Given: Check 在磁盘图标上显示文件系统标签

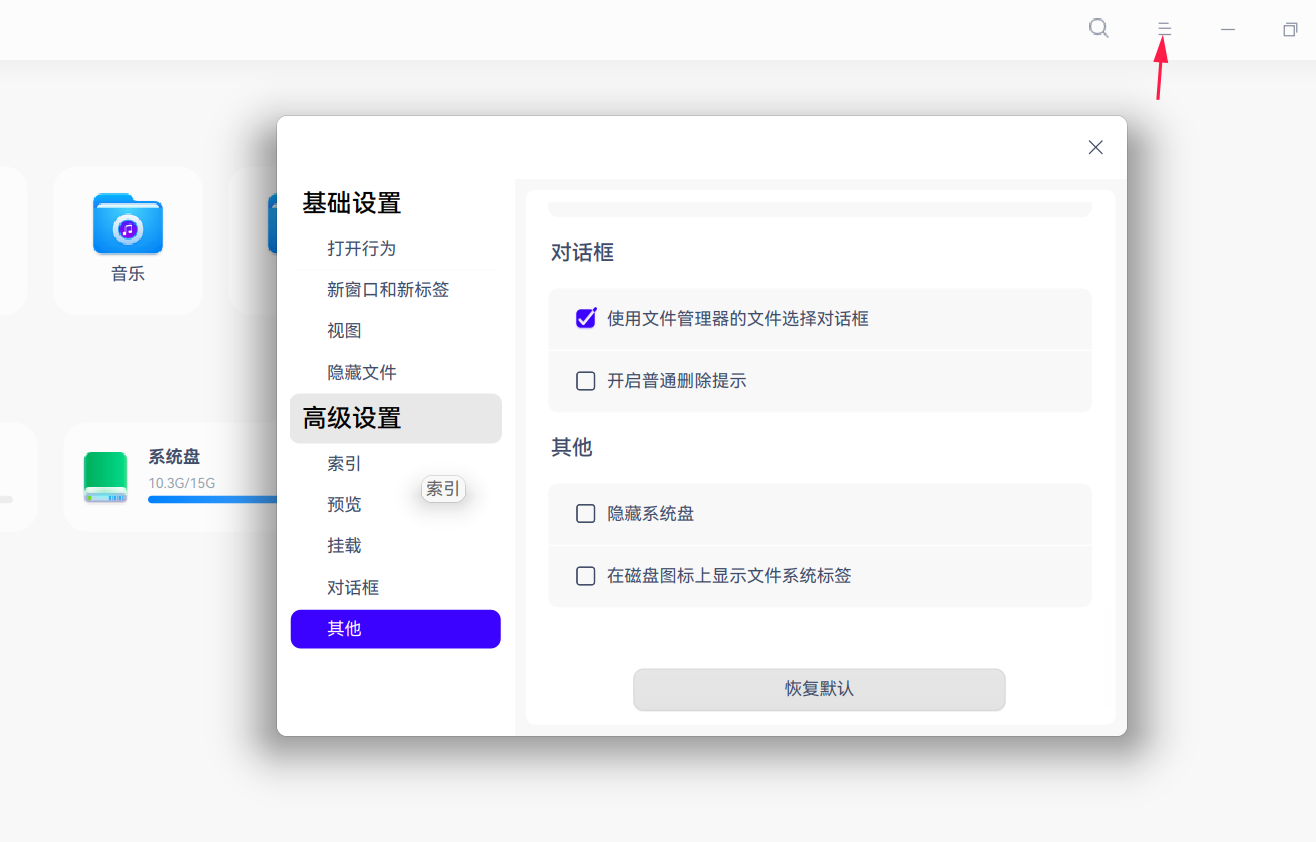Looking at the screenshot, I should (586, 576).
